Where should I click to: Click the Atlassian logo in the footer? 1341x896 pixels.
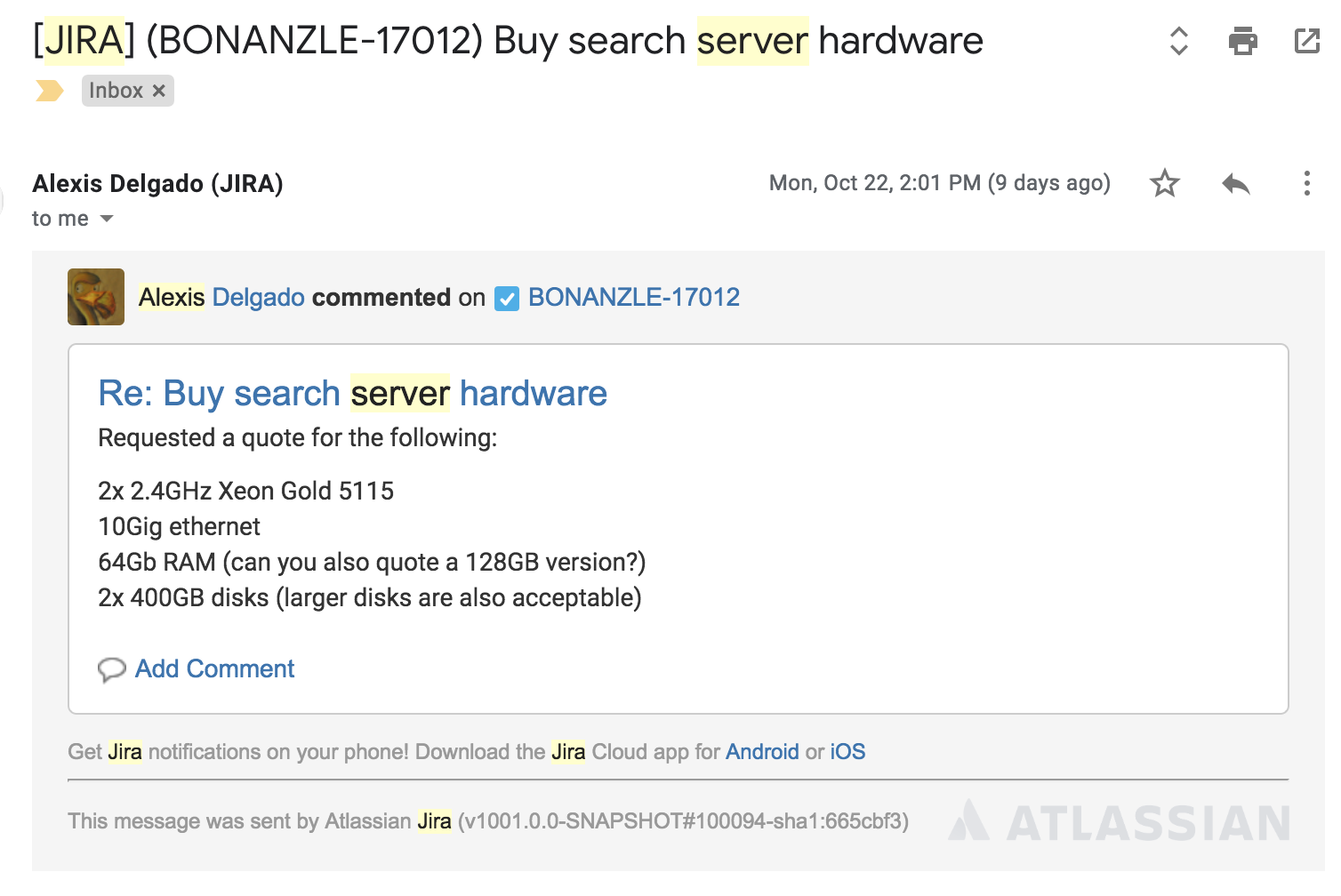pyautogui.click(x=1120, y=822)
